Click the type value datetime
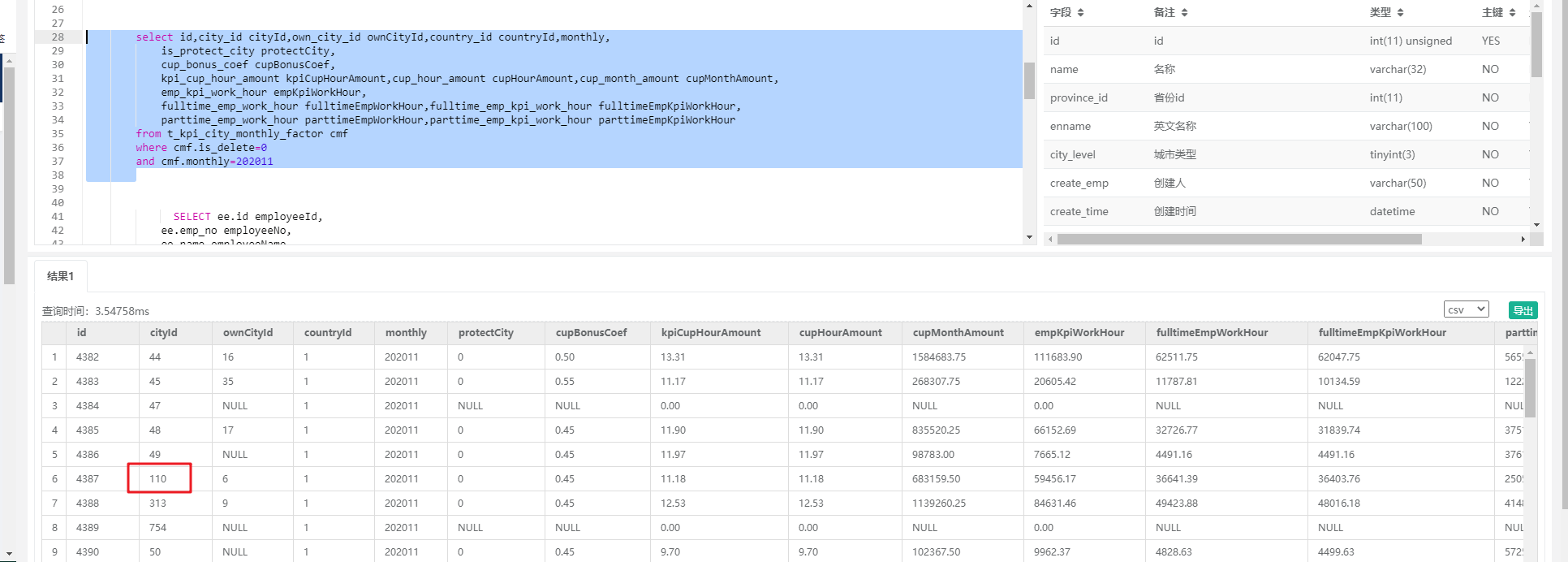 click(x=1392, y=211)
